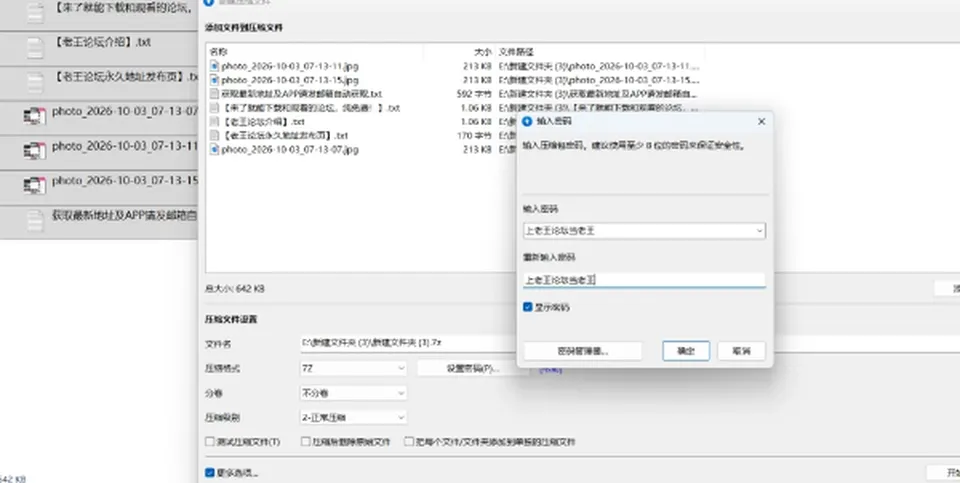The image size is (960, 483).
Task: Click the 取消 button in password dialog
Action: (741, 351)
